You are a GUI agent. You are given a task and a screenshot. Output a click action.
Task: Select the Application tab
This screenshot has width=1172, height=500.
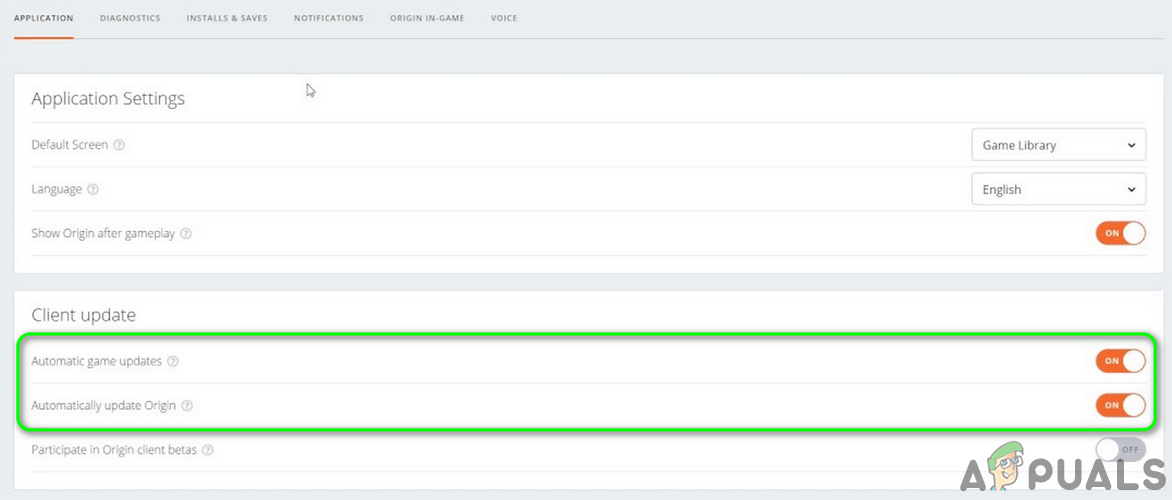43,18
